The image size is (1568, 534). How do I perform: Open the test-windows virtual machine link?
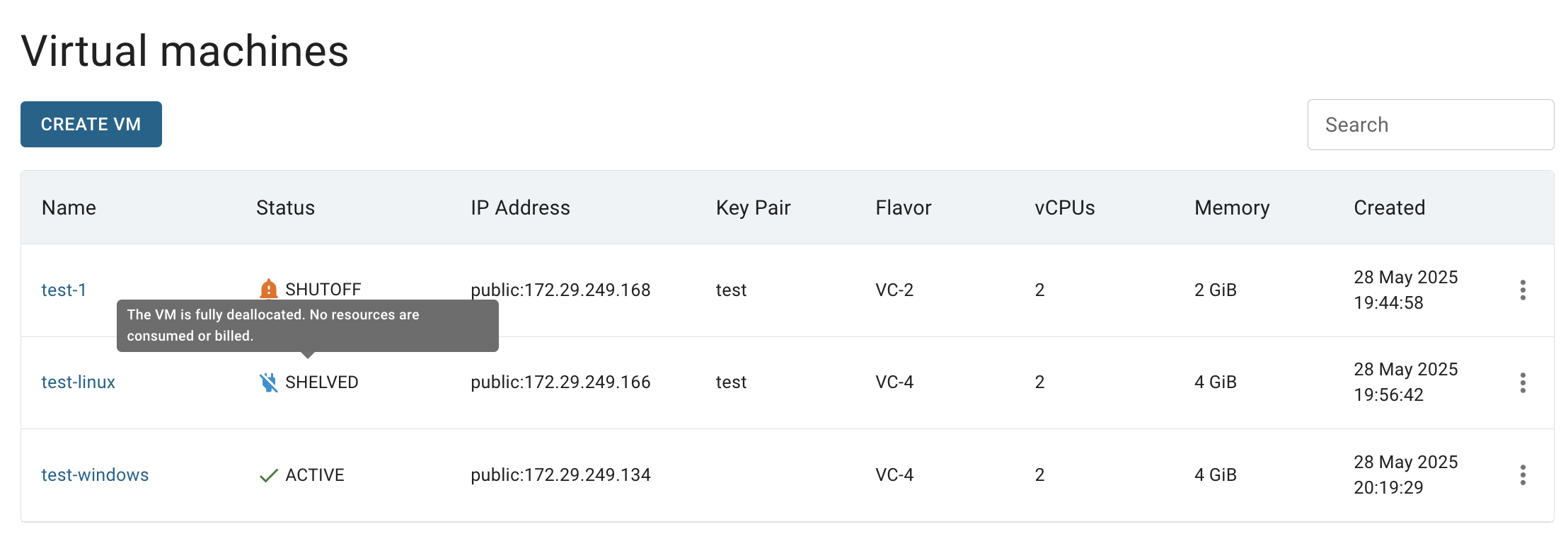tap(95, 475)
